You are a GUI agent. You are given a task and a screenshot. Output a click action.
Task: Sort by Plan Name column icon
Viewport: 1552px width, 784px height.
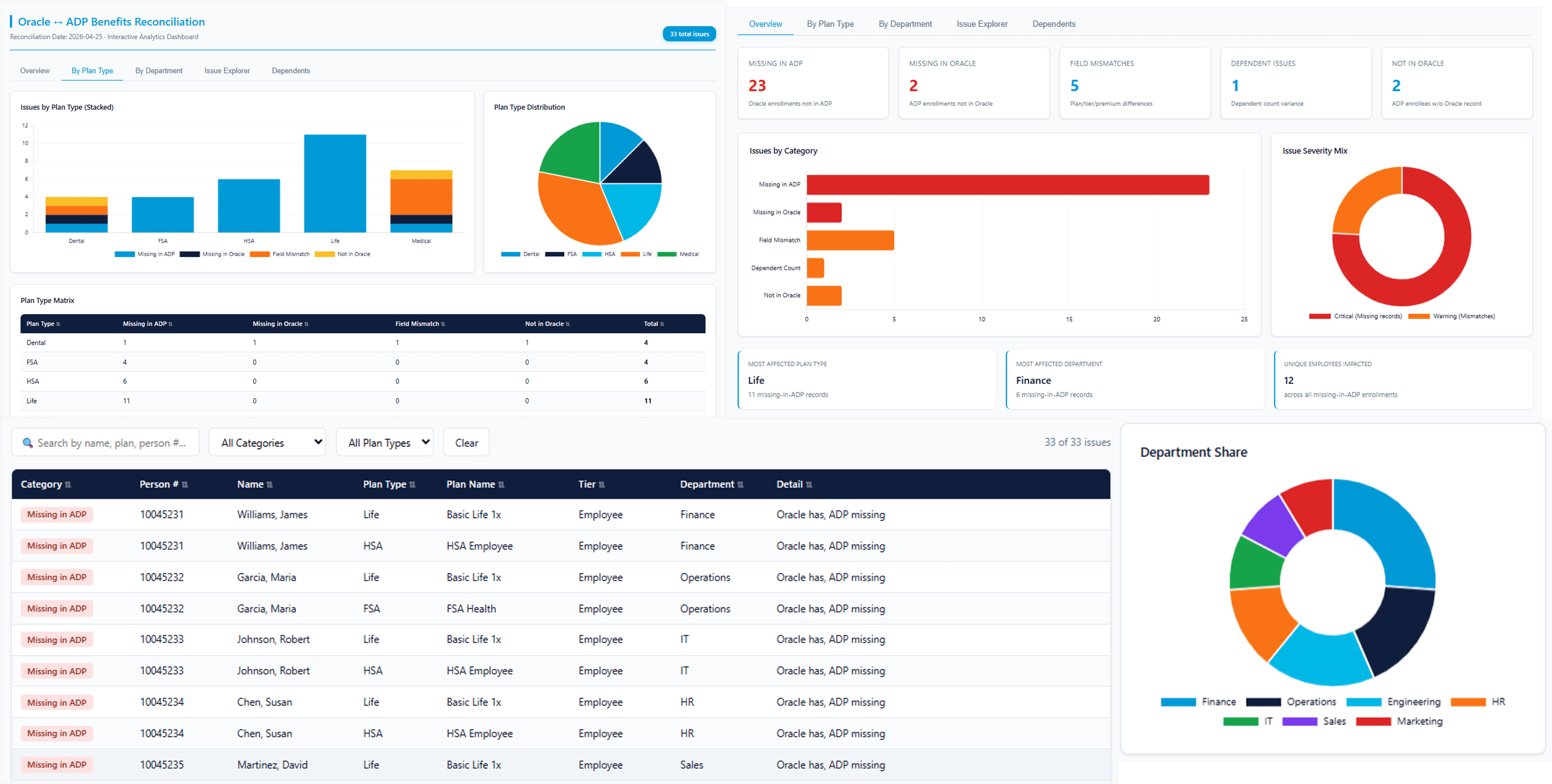tap(501, 485)
